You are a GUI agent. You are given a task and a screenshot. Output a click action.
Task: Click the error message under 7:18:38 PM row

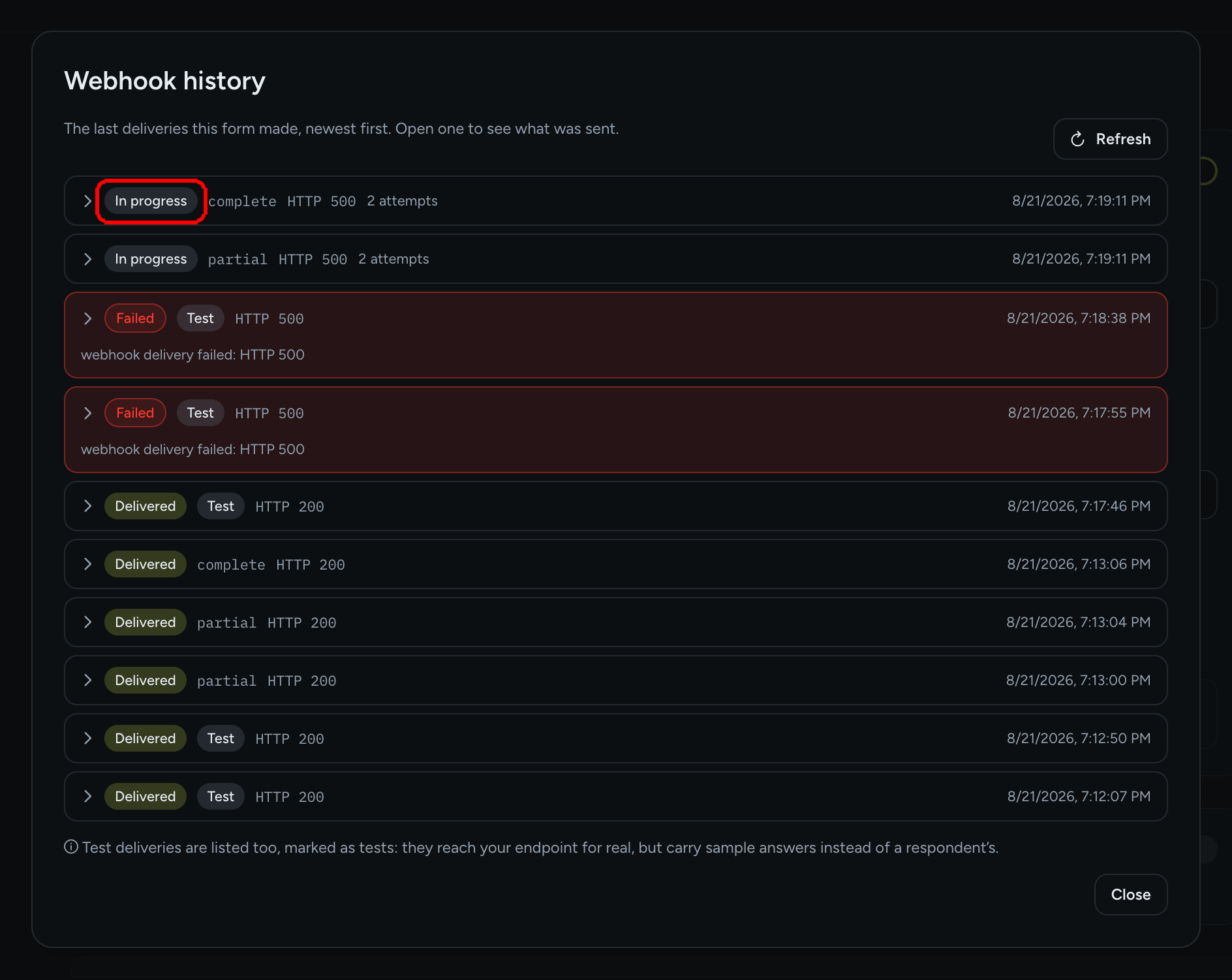coord(192,355)
